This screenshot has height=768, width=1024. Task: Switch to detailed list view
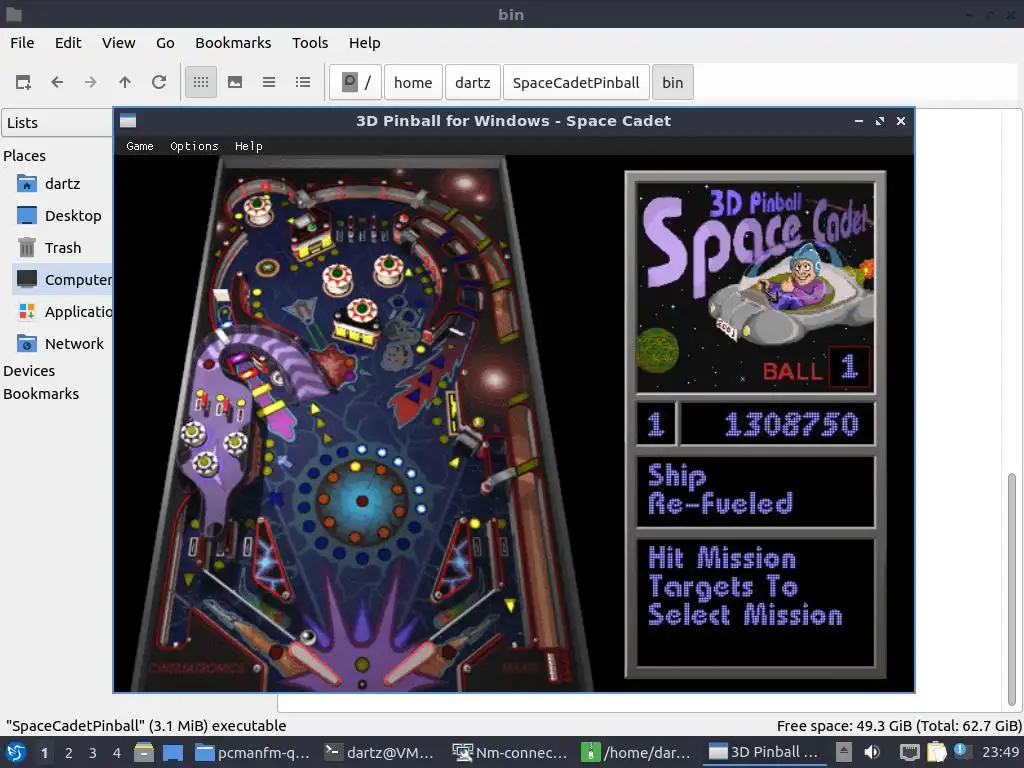(303, 82)
